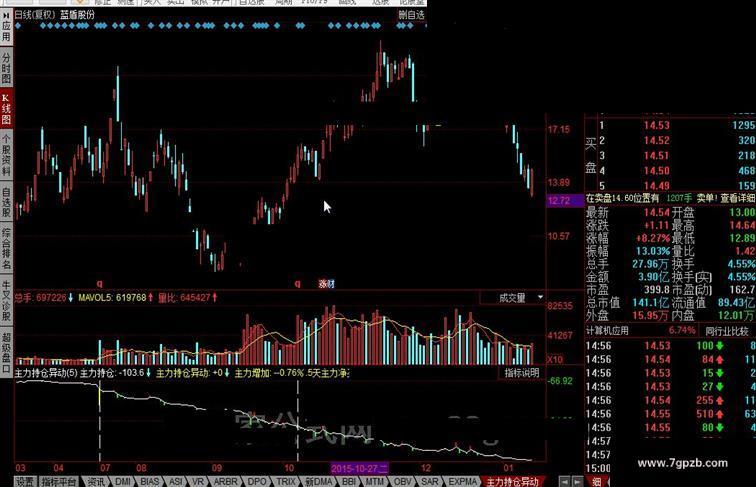Click red q marker near month 10

click(x=297, y=284)
